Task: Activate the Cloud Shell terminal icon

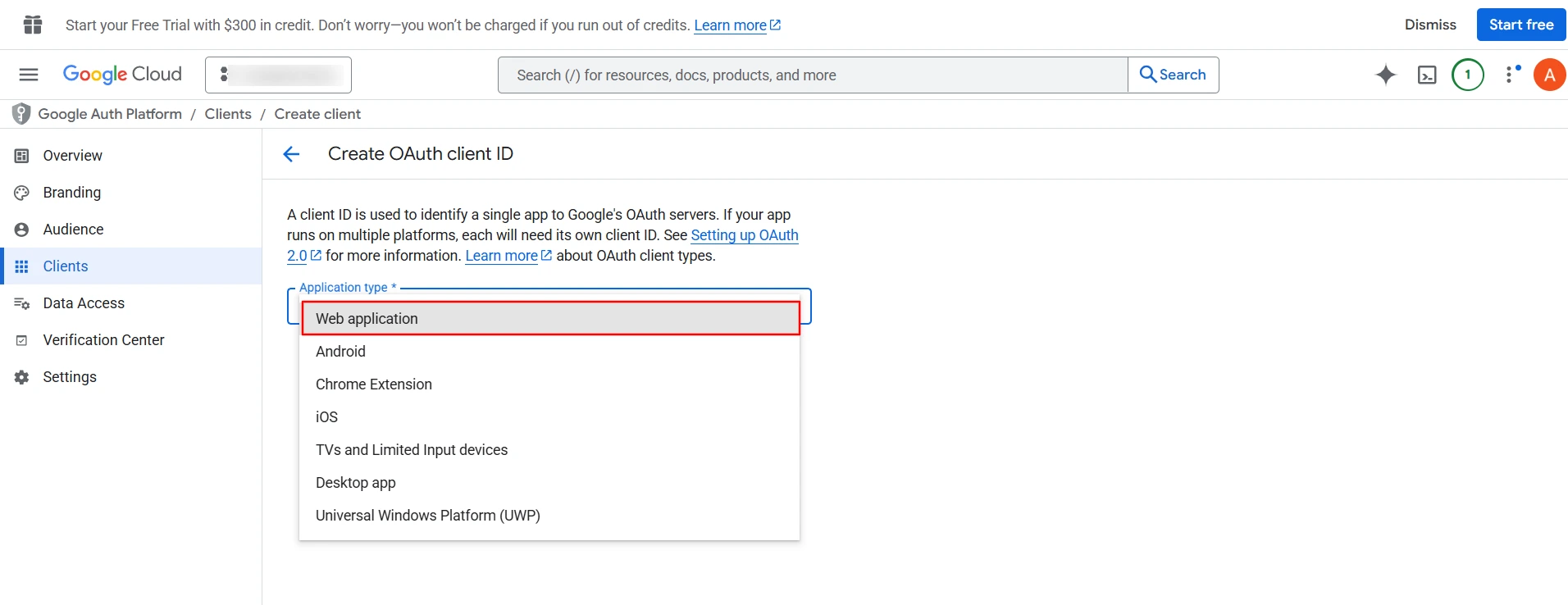Action: (1427, 75)
